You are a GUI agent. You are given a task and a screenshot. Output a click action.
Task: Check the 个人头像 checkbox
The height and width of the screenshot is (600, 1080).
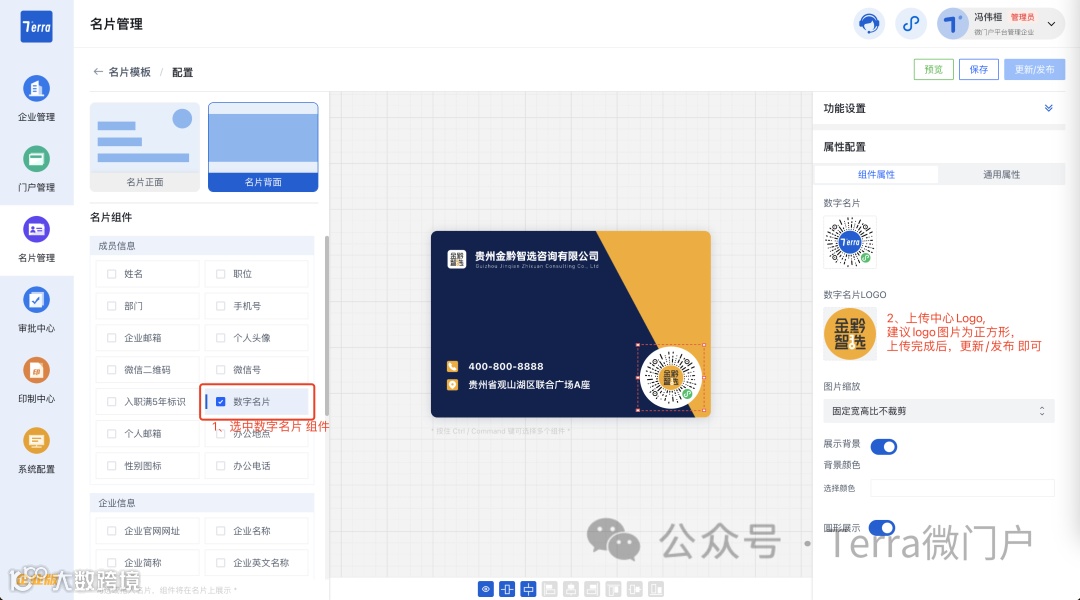pos(220,338)
